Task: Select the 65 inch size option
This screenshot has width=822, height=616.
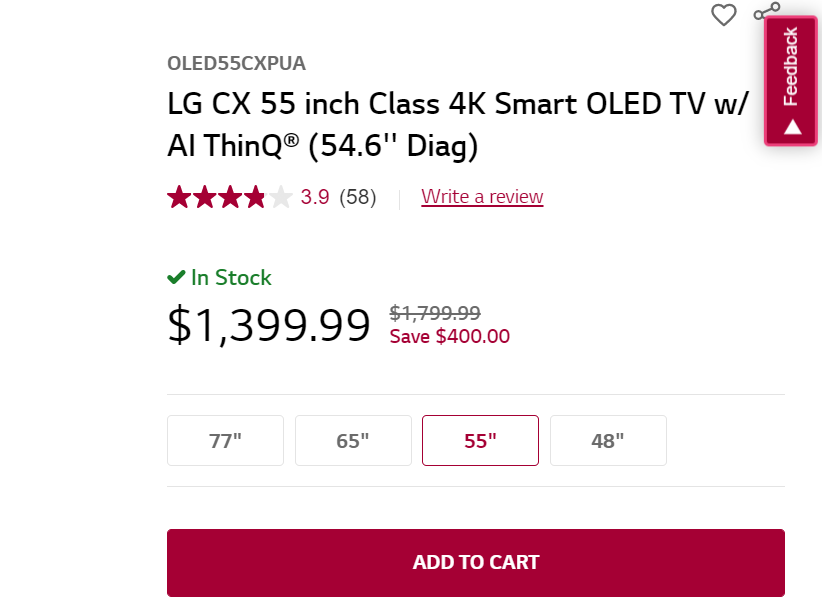Action: pos(353,440)
